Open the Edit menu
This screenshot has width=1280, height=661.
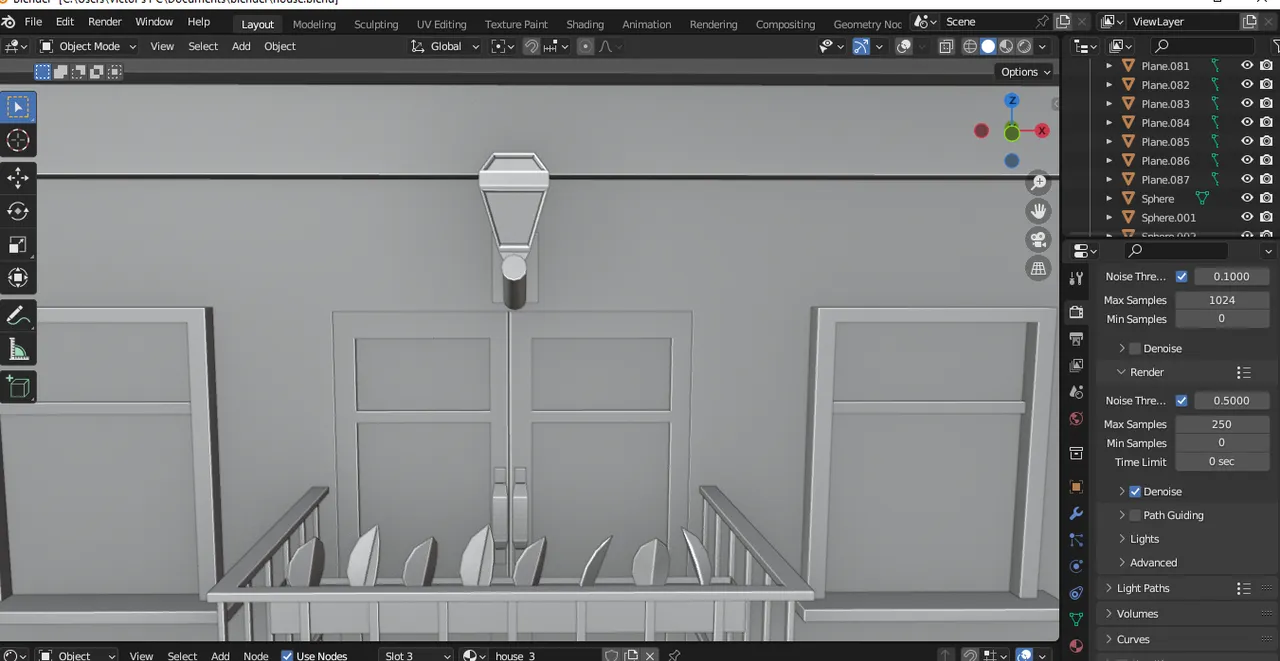coord(65,22)
